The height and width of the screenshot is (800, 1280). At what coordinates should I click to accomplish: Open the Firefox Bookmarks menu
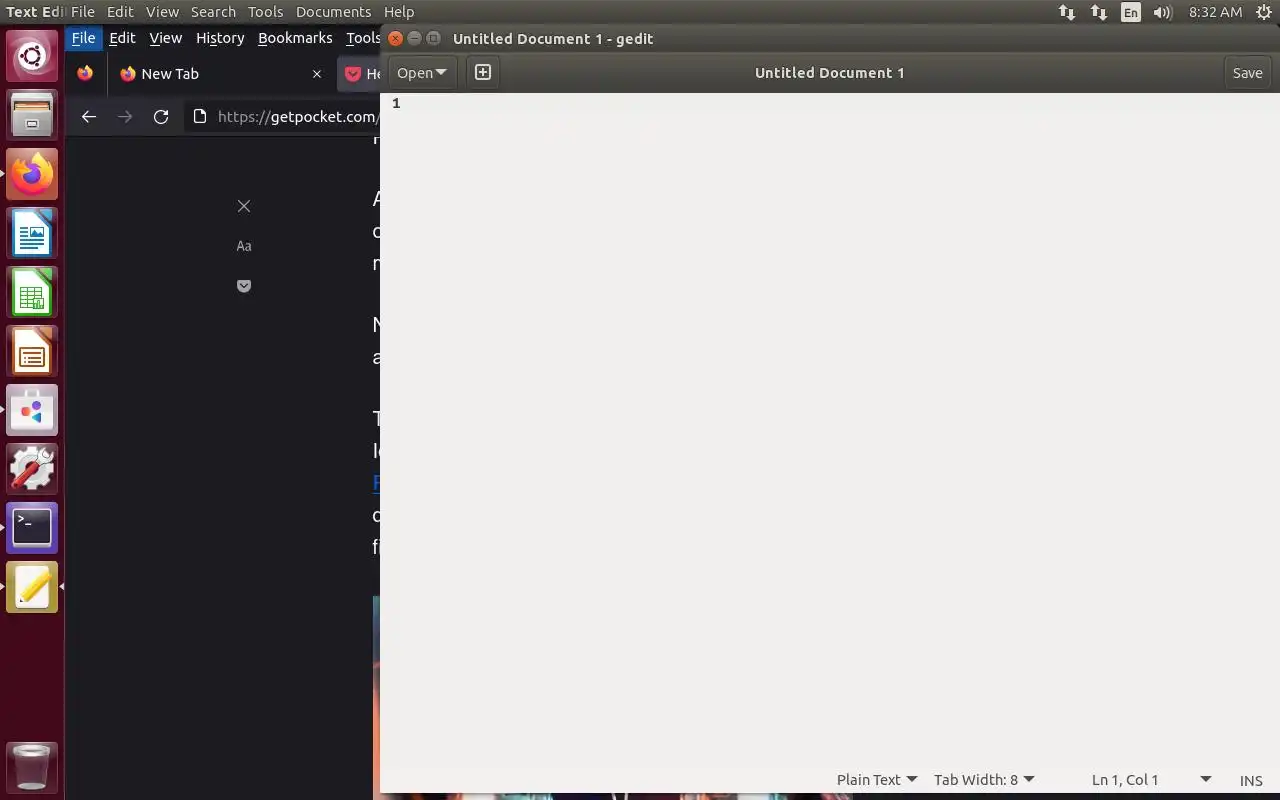pyautogui.click(x=295, y=38)
